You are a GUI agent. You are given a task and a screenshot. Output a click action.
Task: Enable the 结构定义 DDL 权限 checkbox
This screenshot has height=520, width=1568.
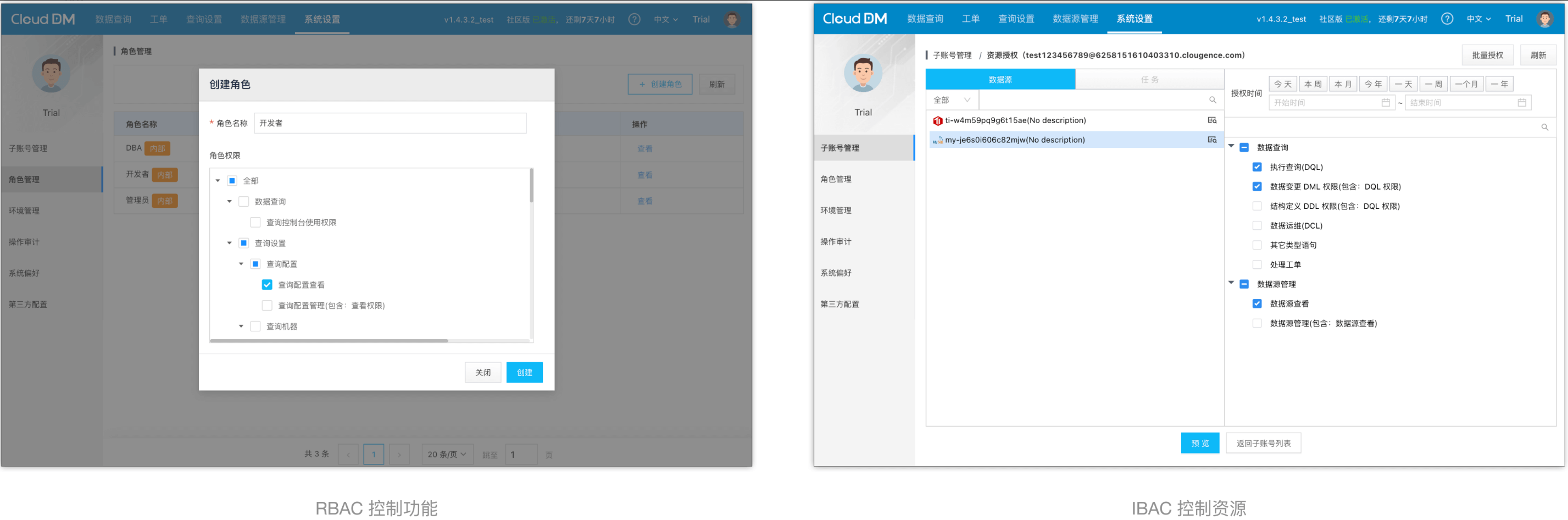pos(1256,207)
